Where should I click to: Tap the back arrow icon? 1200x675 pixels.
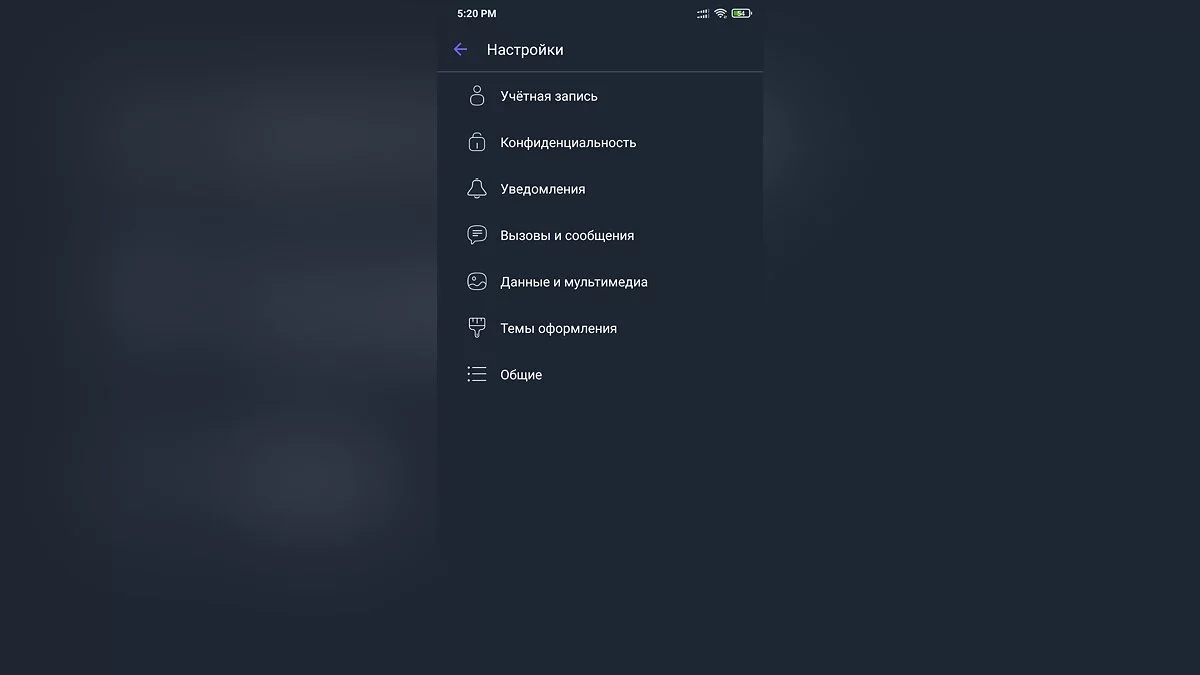460,49
